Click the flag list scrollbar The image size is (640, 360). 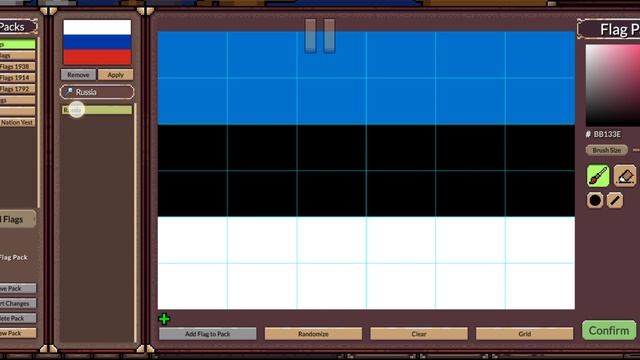coord(135,222)
